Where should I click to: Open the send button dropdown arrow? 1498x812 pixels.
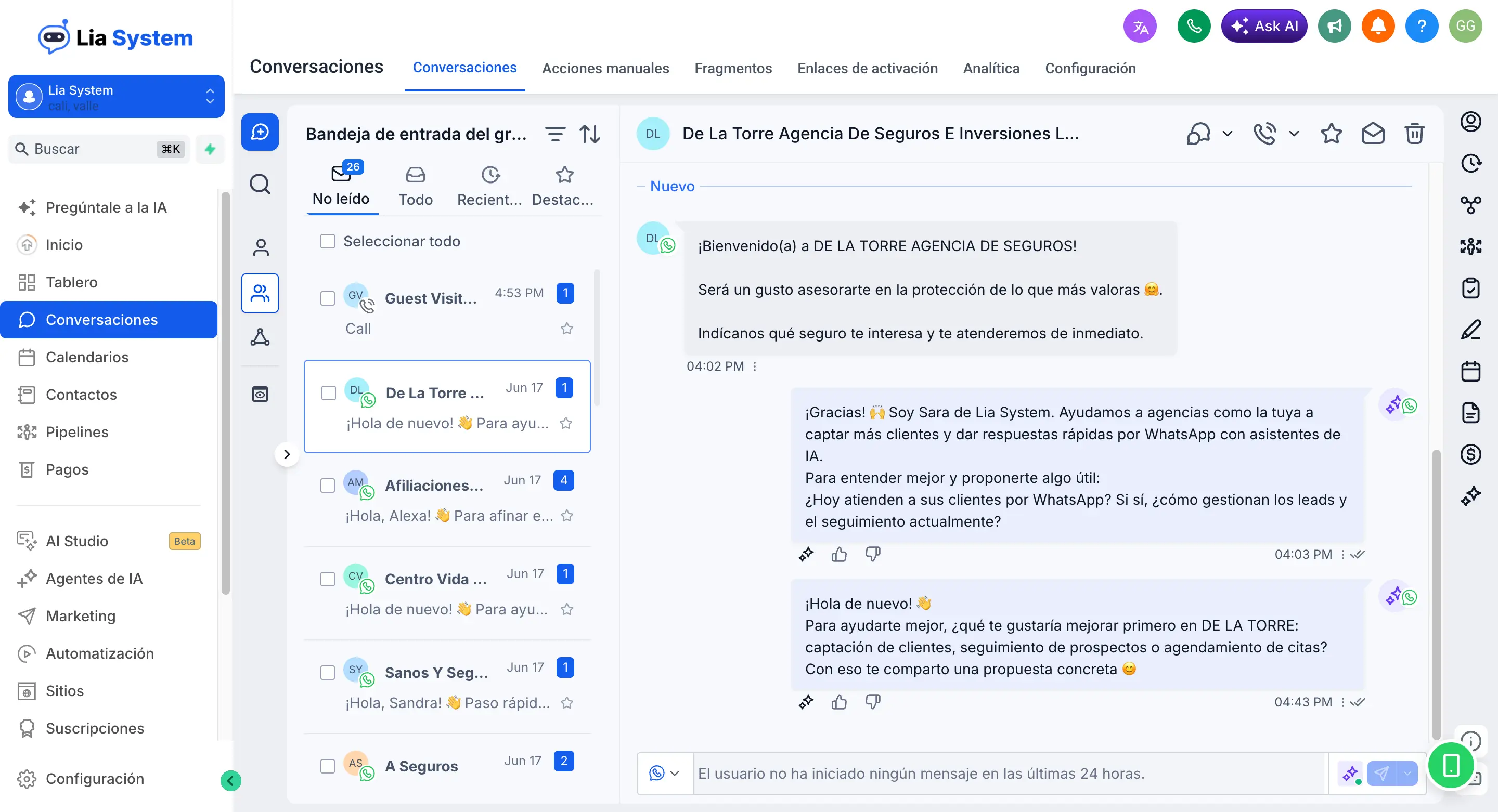click(1407, 773)
